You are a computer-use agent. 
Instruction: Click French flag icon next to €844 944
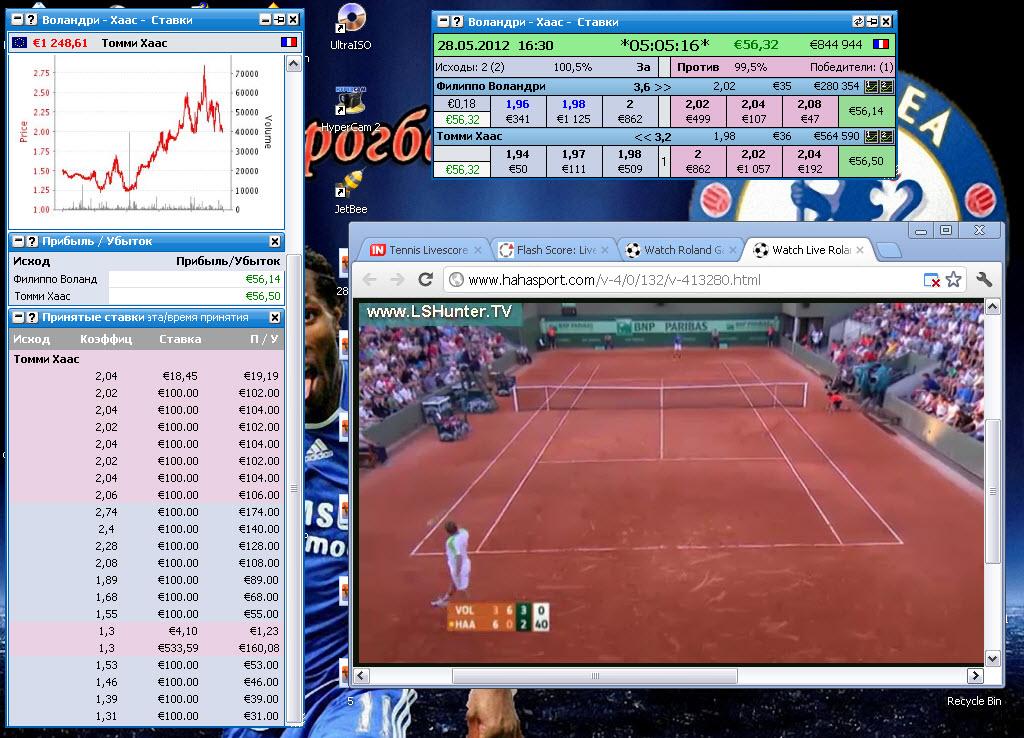[881, 44]
